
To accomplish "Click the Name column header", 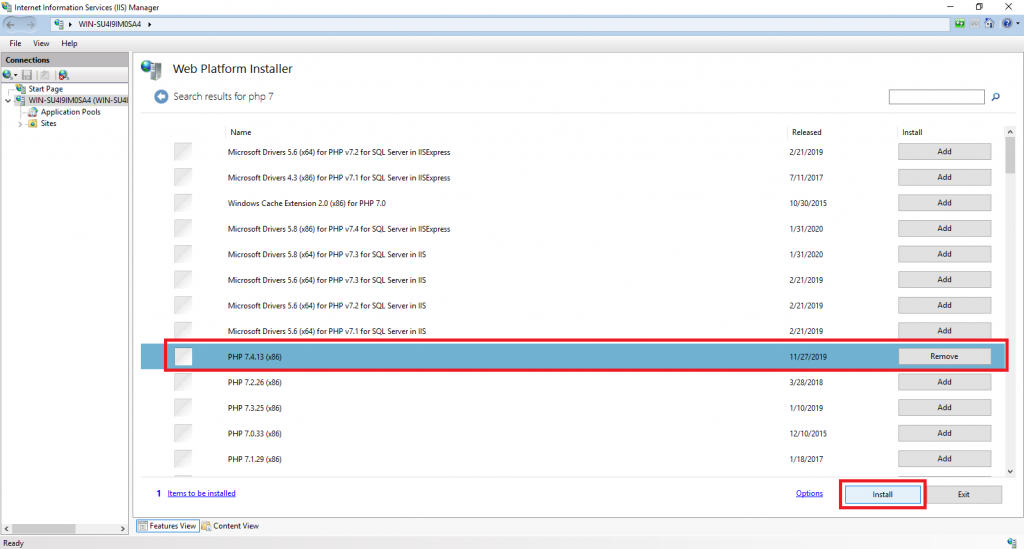I will (x=241, y=132).
